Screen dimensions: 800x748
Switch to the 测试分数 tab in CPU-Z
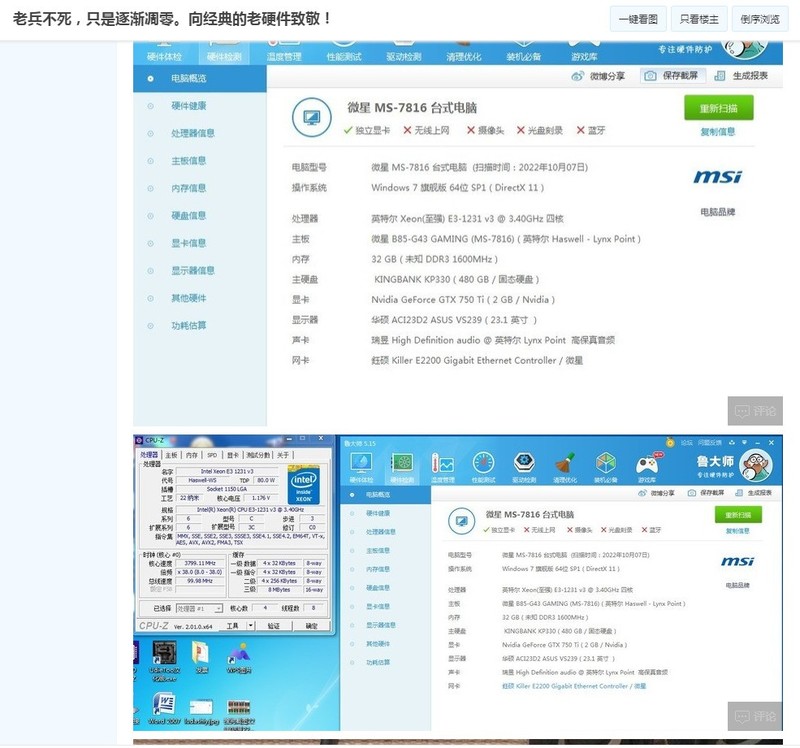(259, 455)
